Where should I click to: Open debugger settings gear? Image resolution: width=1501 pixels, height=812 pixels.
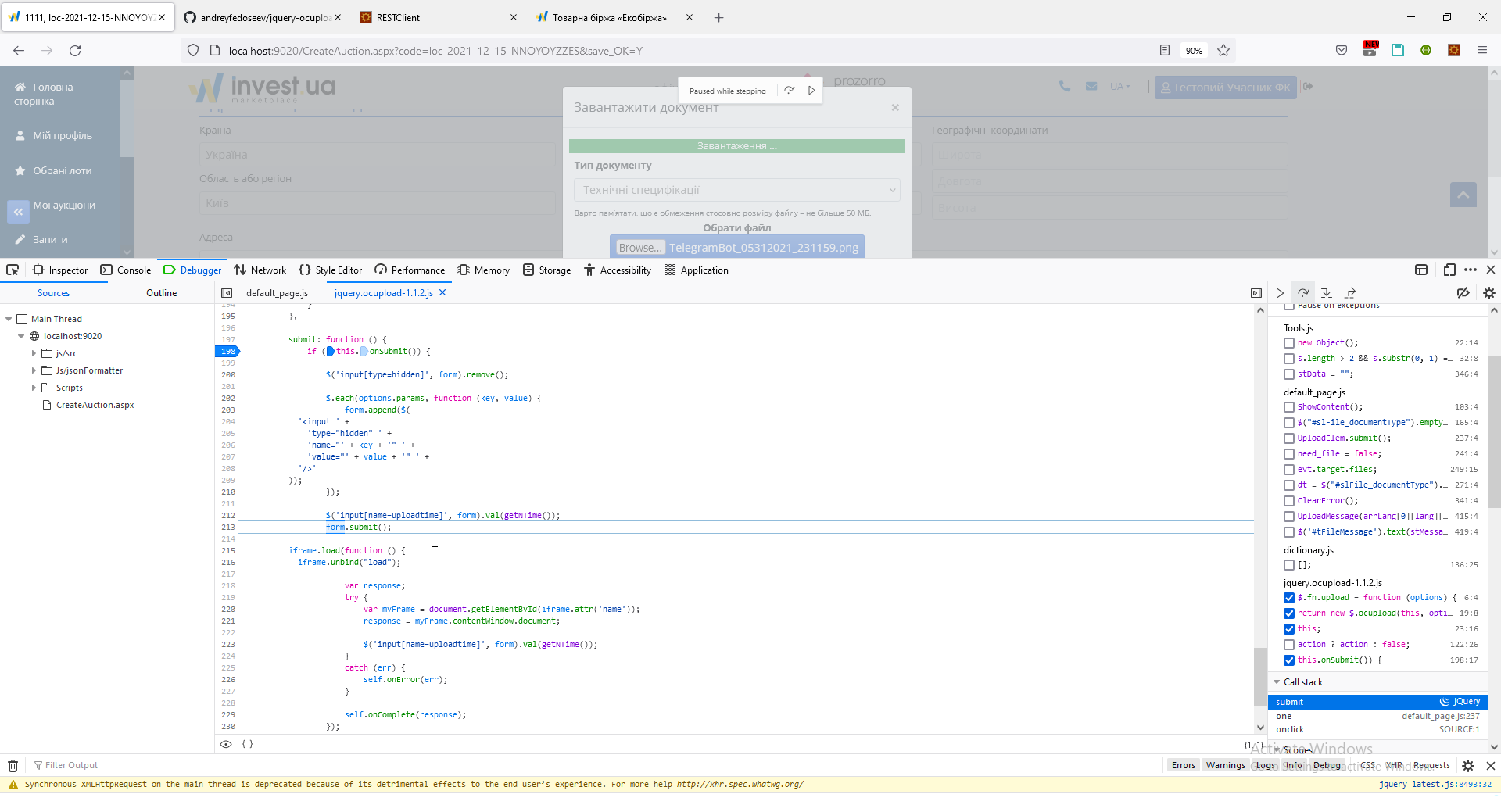tap(1488, 293)
